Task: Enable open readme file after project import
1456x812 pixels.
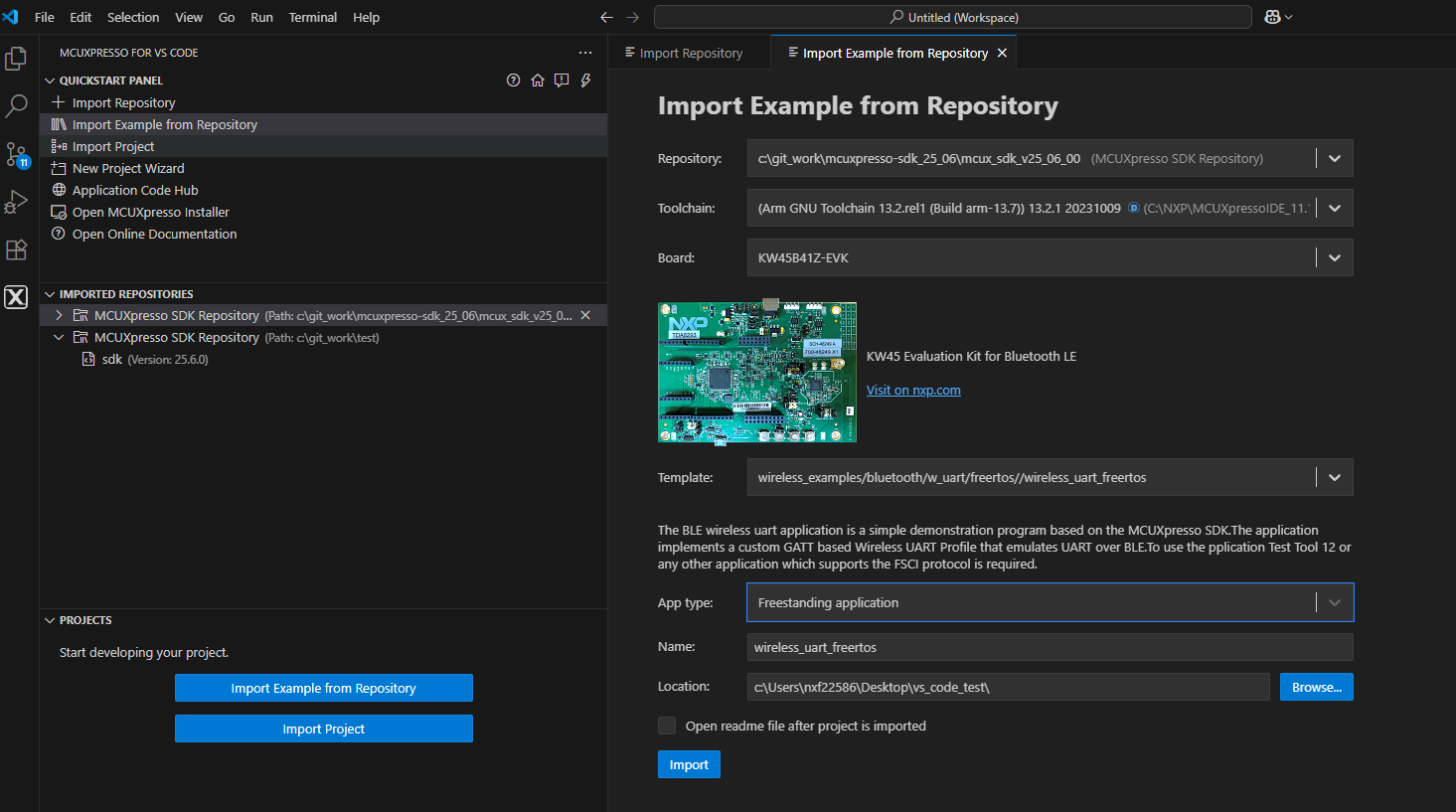Action: pos(666,726)
